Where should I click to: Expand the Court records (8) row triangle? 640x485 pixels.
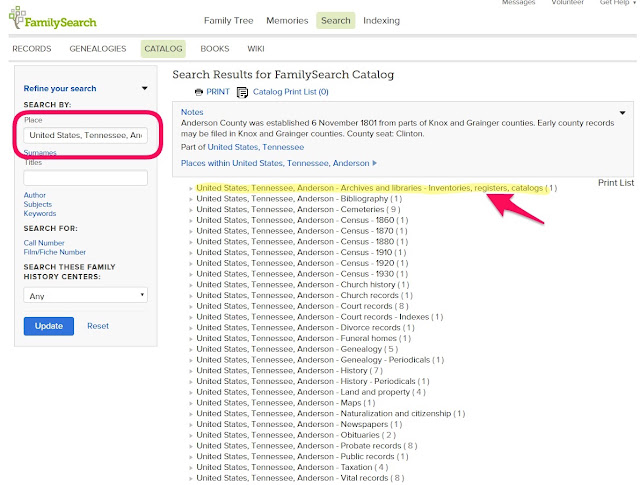click(x=191, y=307)
